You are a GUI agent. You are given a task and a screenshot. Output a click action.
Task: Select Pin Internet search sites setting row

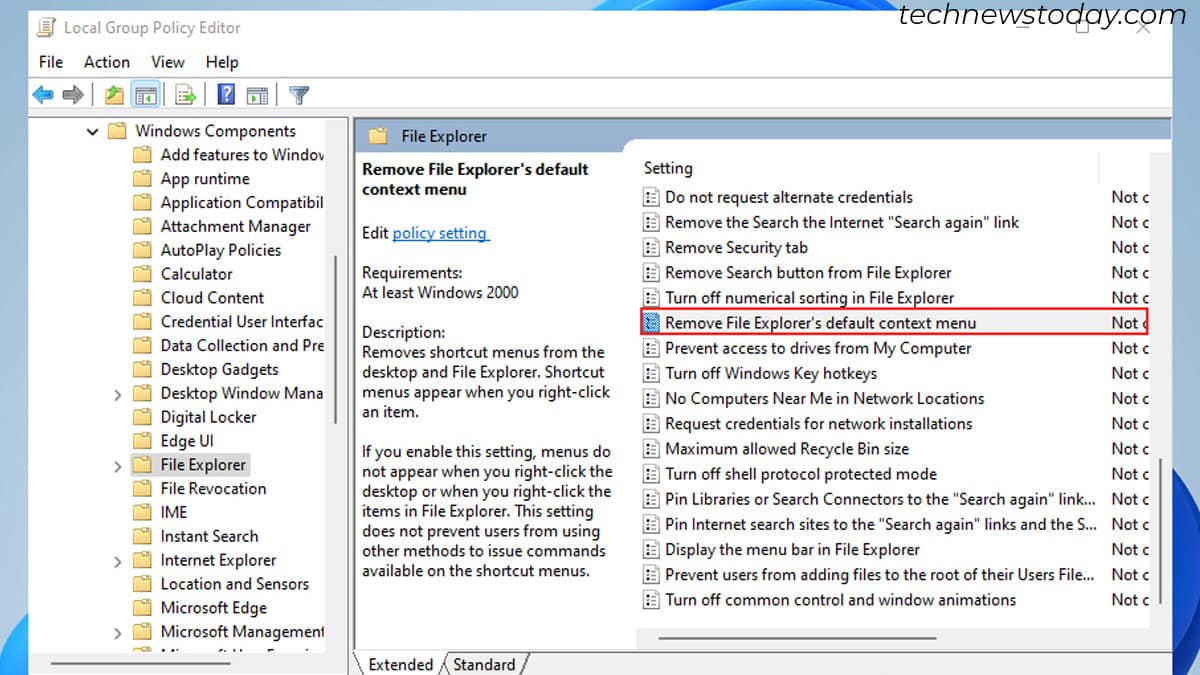(x=880, y=524)
